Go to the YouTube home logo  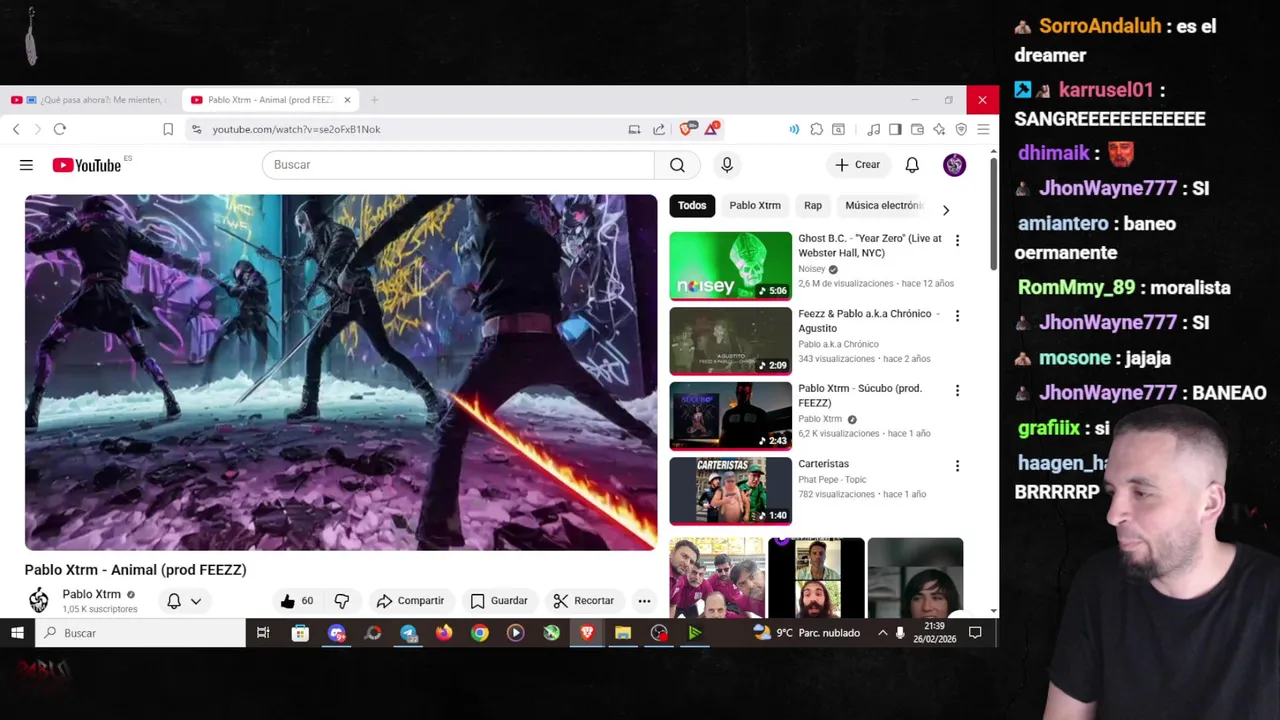coord(86,165)
